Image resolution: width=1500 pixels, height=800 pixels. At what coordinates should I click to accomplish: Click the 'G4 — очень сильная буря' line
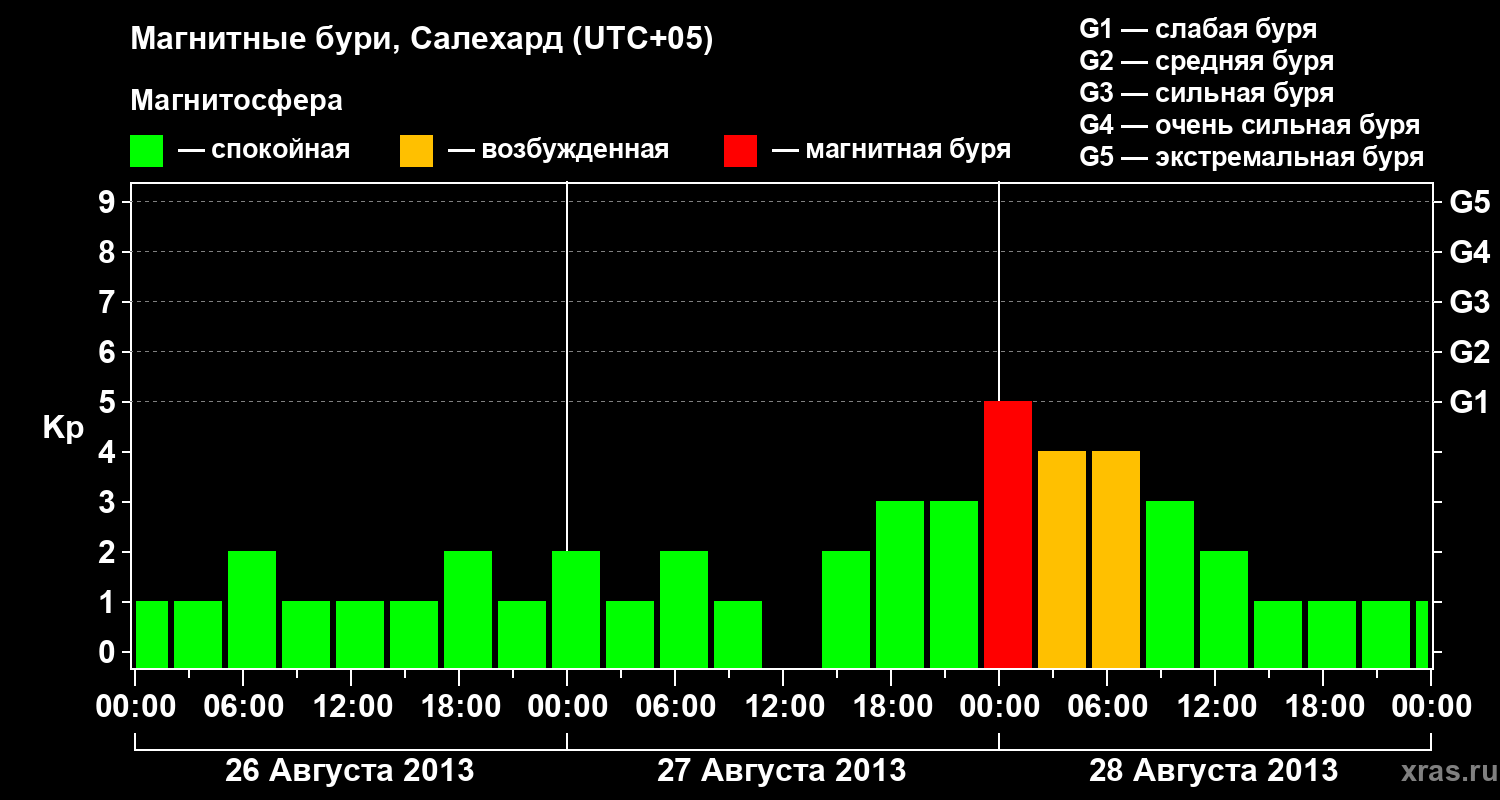coord(1250,125)
